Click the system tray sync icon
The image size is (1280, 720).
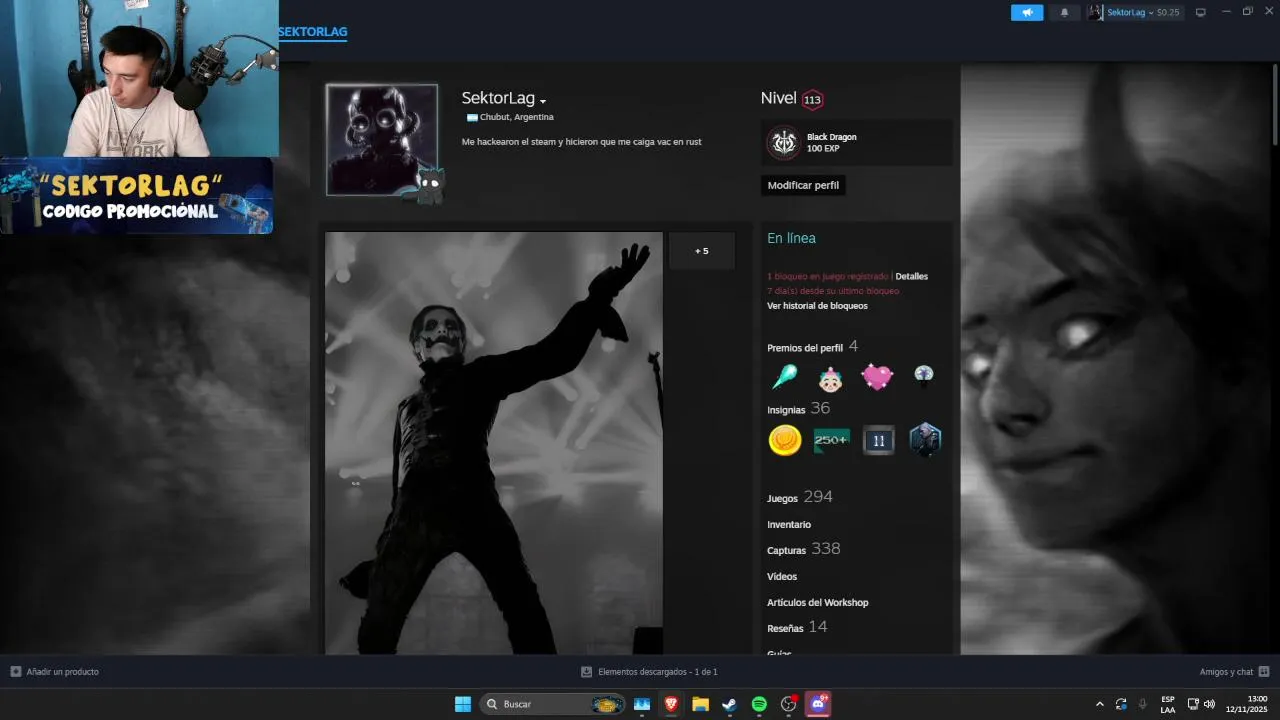(1121, 704)
